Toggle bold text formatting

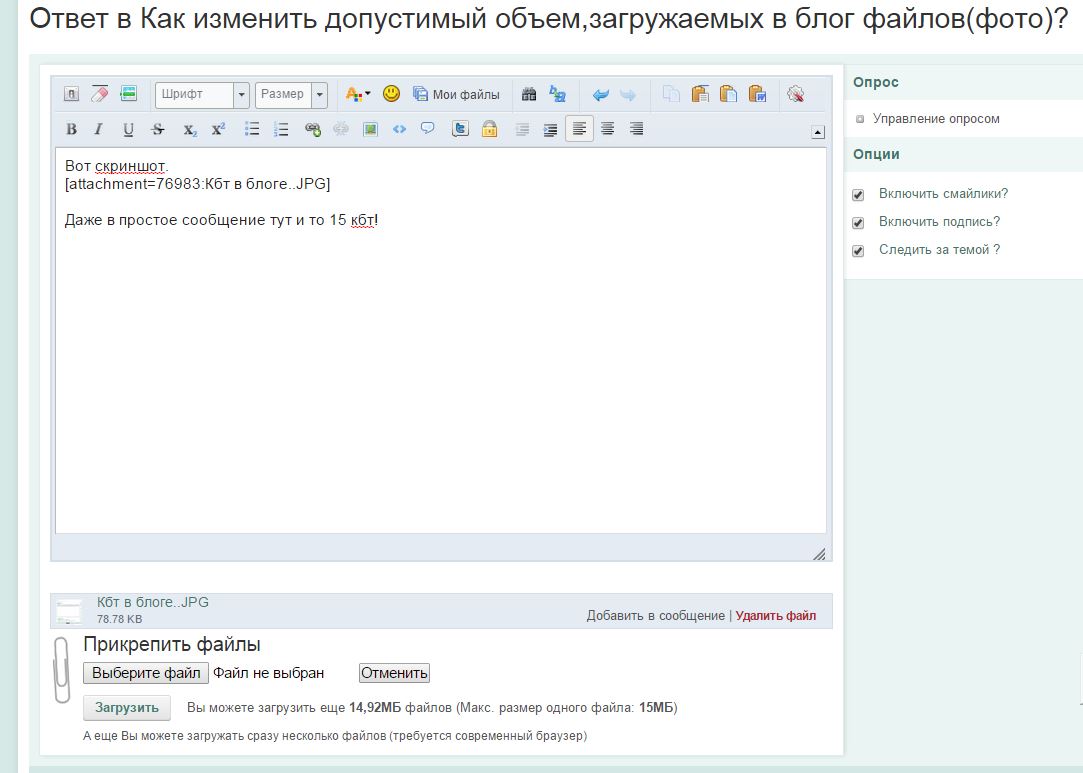click(71, 129)
